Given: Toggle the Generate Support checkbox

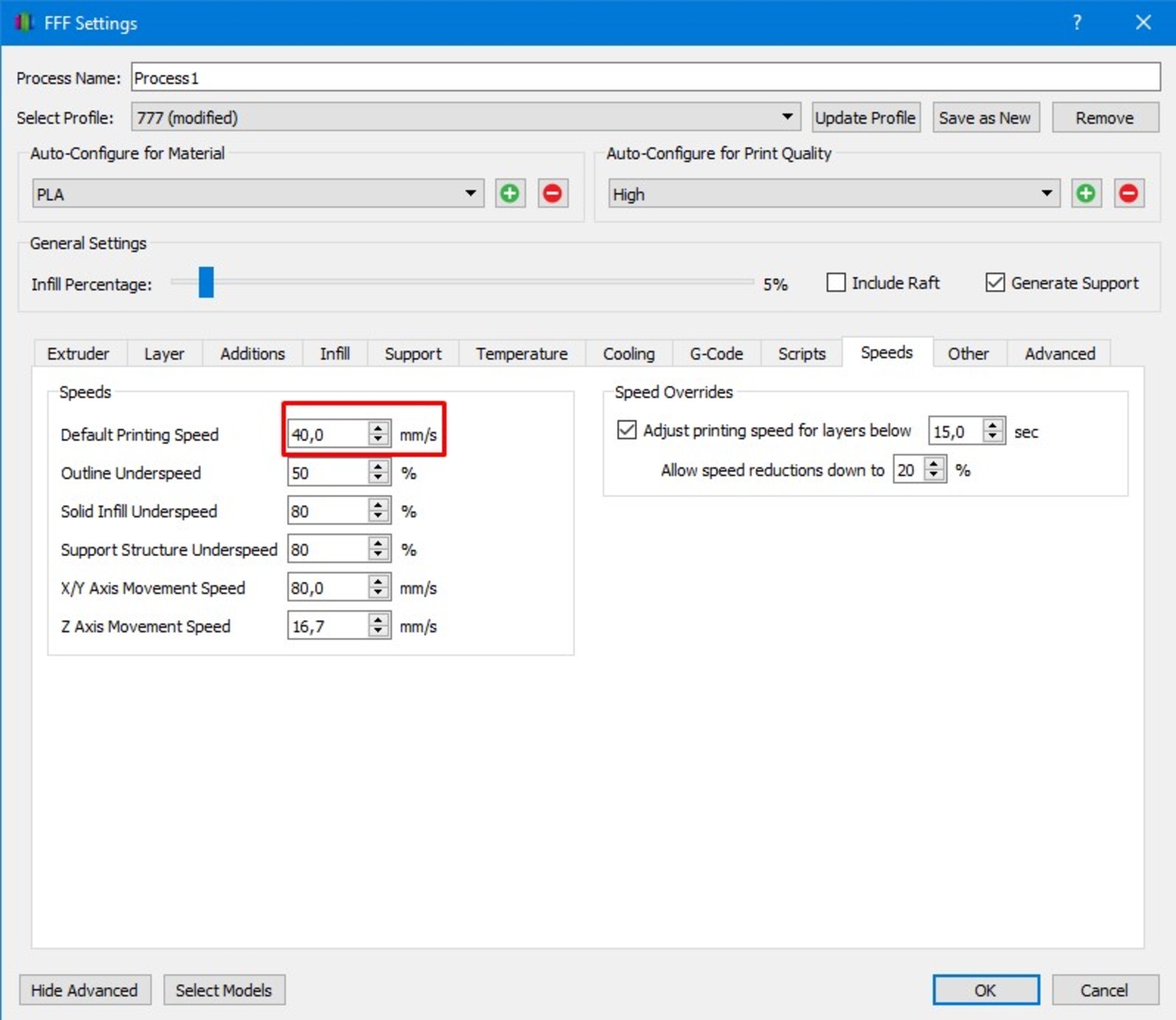Looking at the screenshot, I should pos(995,282).
